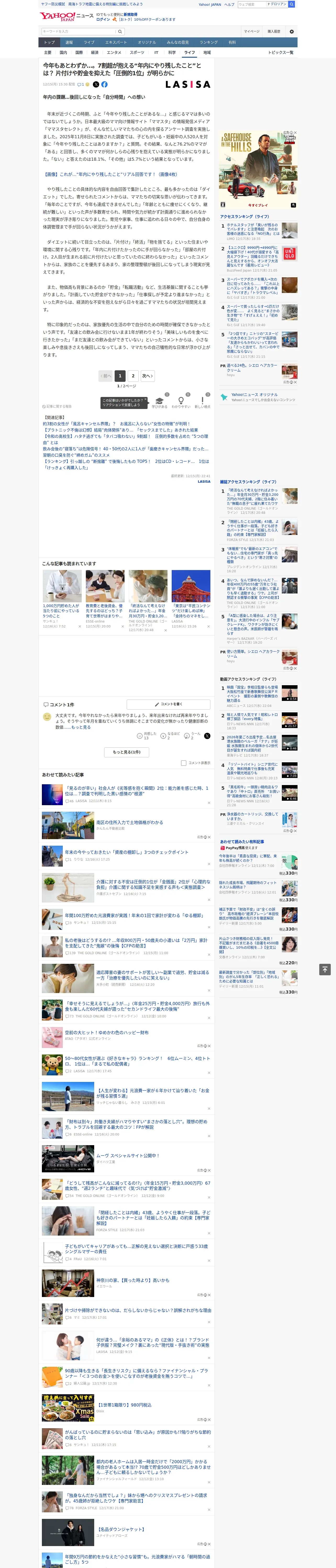Select the エキスパート navigation tab
Screen dimensions: 336x1568
coord(116,43)
